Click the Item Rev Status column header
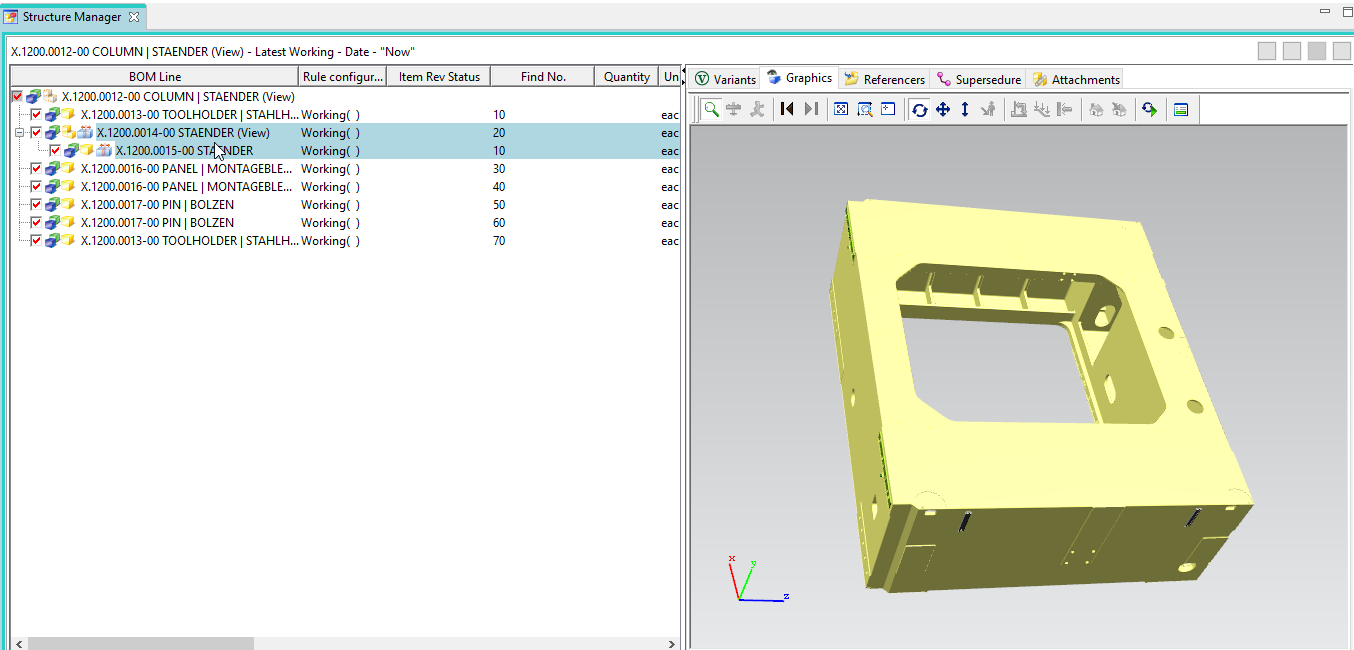Image resolution: width=1354 pixels, height=650 pixels. 439,77
